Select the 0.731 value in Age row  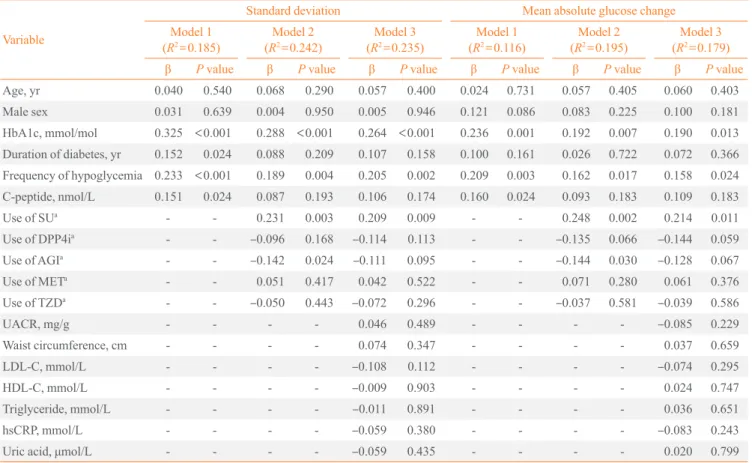pyautogui.click(x=521, y=91)
